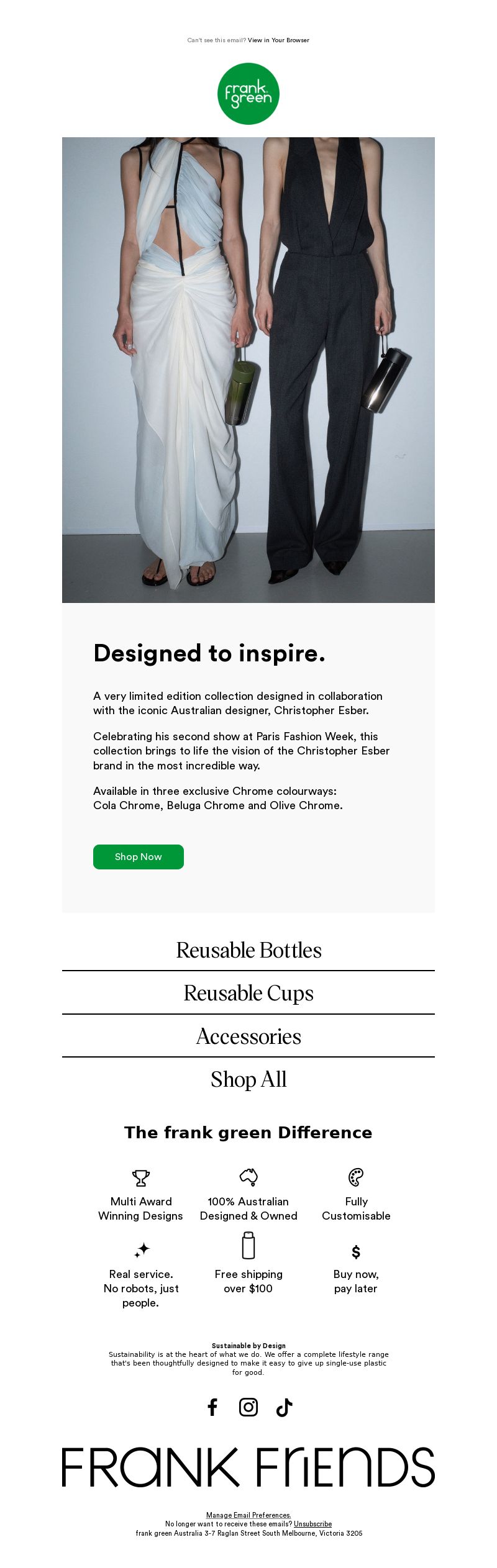Click the models hero image
This screenshot has height=1568, width=497.
[248, 370]
